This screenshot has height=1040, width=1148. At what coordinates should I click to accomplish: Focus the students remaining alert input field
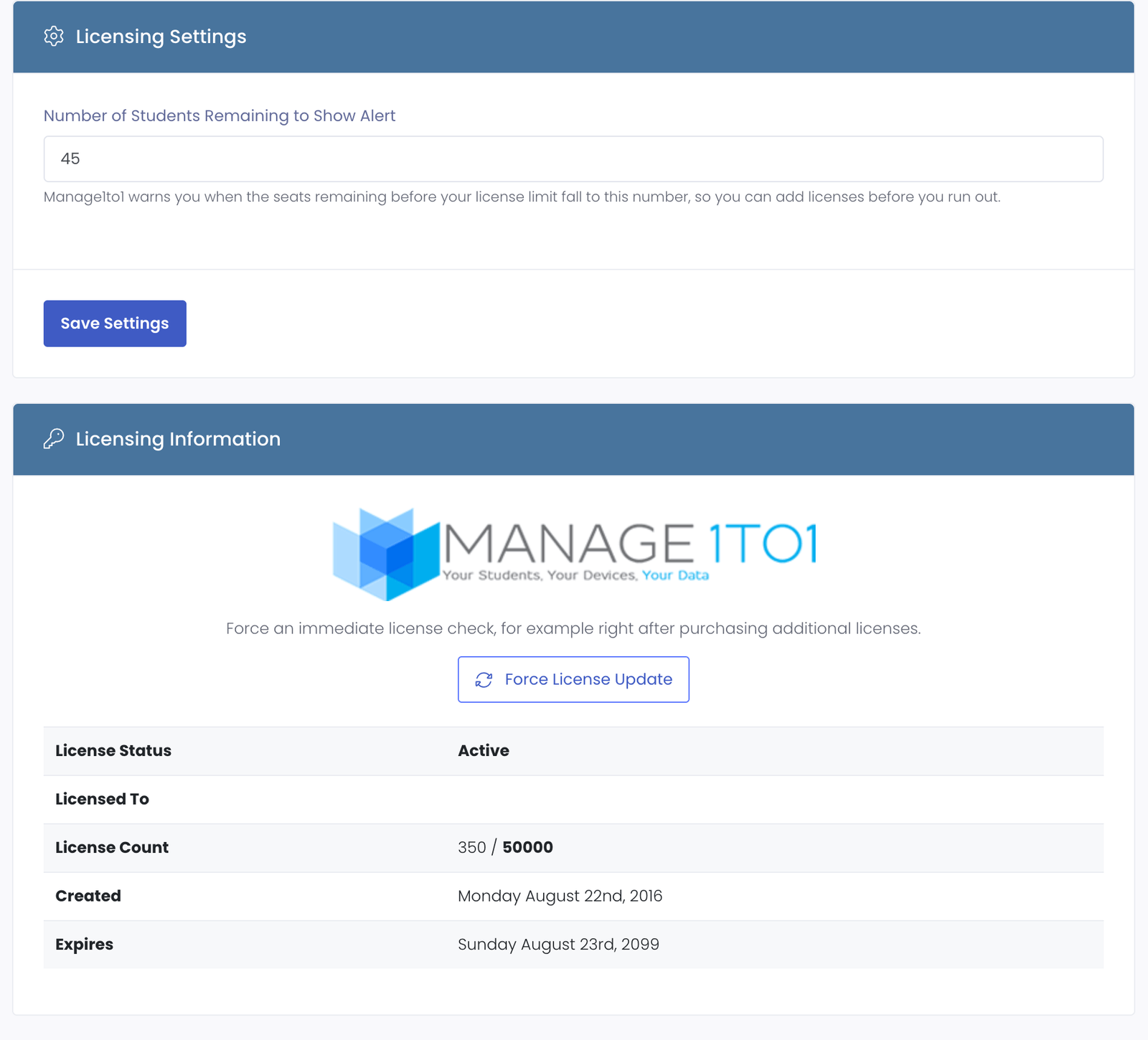pyautogui.click(x=573, y=159)
